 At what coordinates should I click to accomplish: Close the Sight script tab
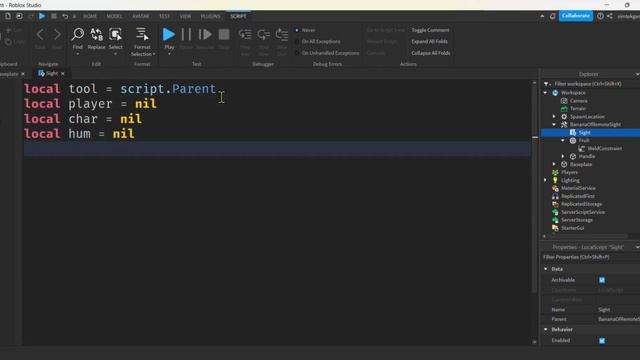click(62, 73)
